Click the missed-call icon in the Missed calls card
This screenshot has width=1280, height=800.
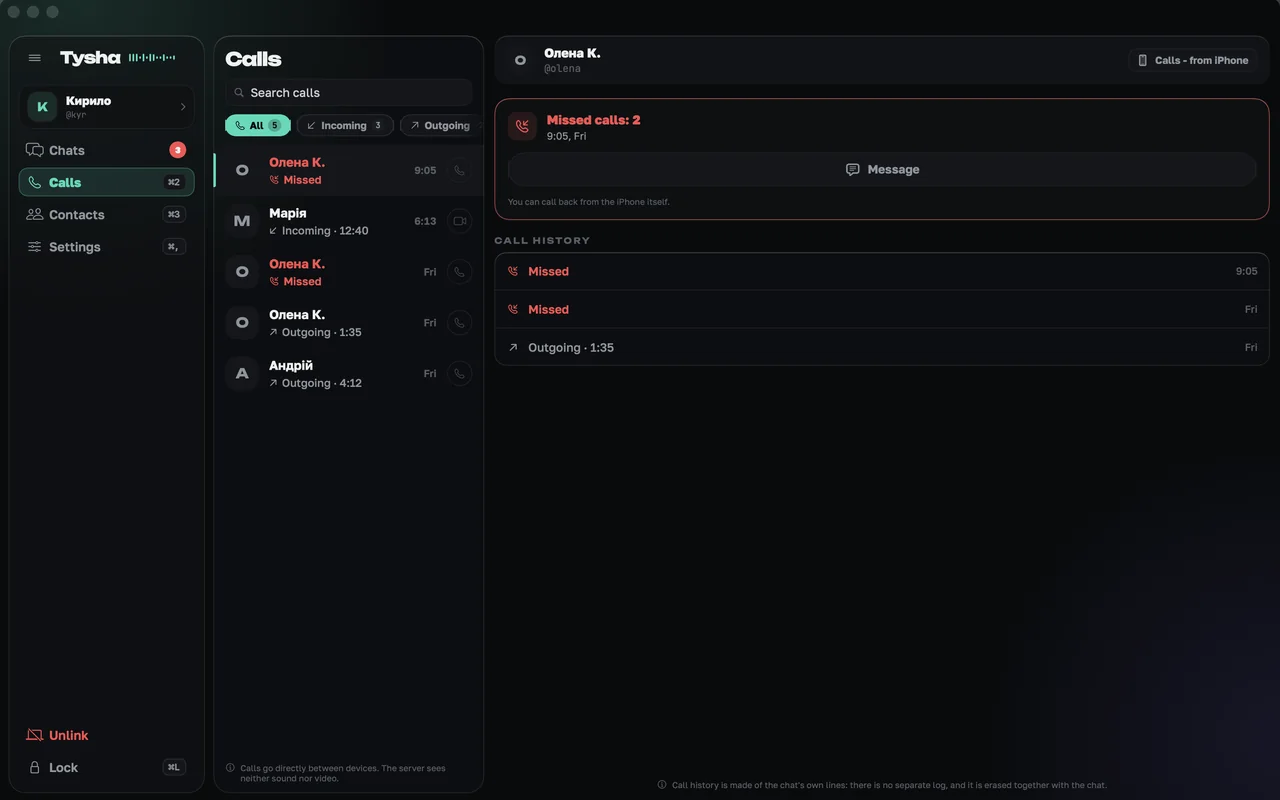pyautogui.click(x=522, y=126)
